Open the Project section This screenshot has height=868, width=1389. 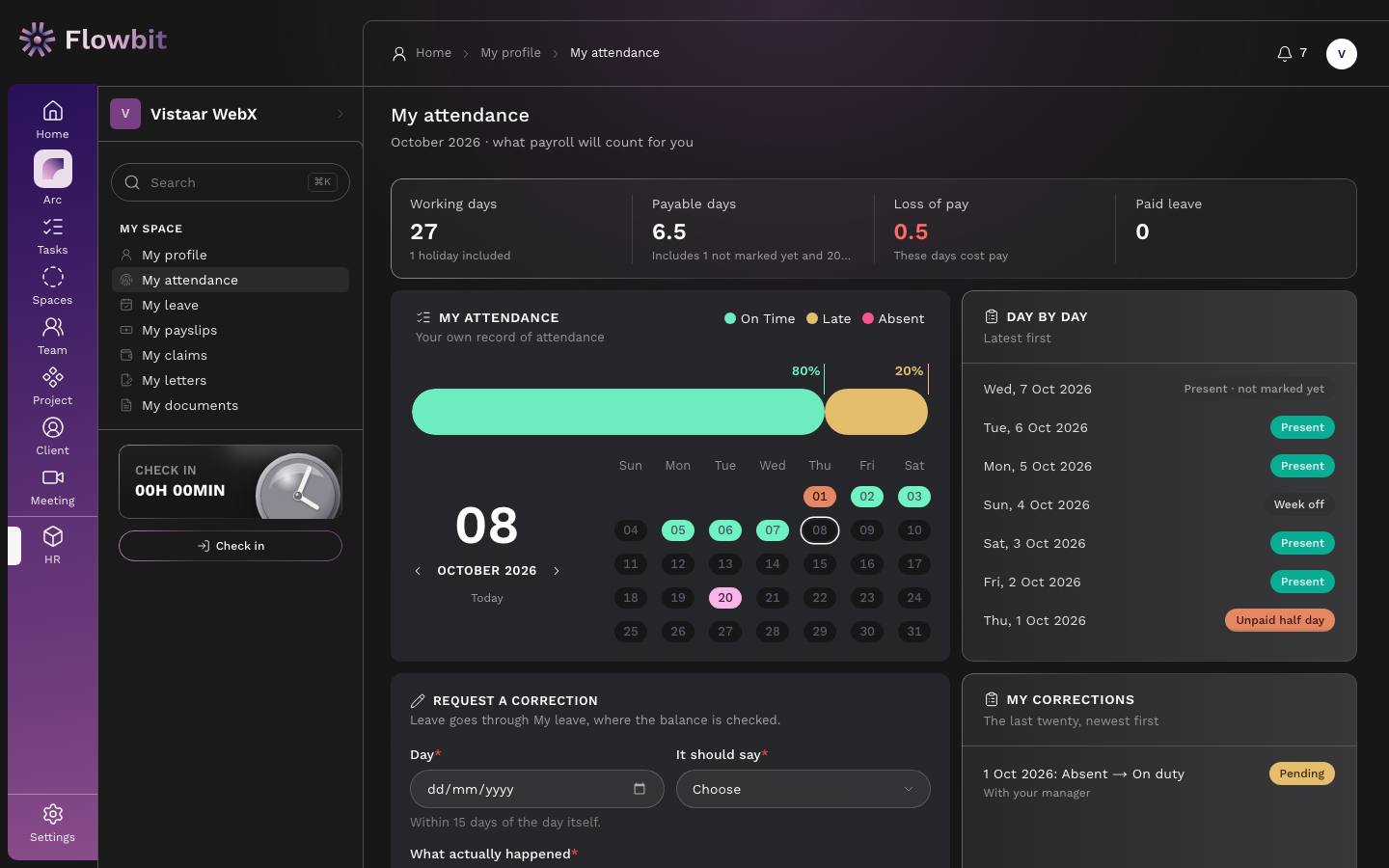click(x=52, y=387)
